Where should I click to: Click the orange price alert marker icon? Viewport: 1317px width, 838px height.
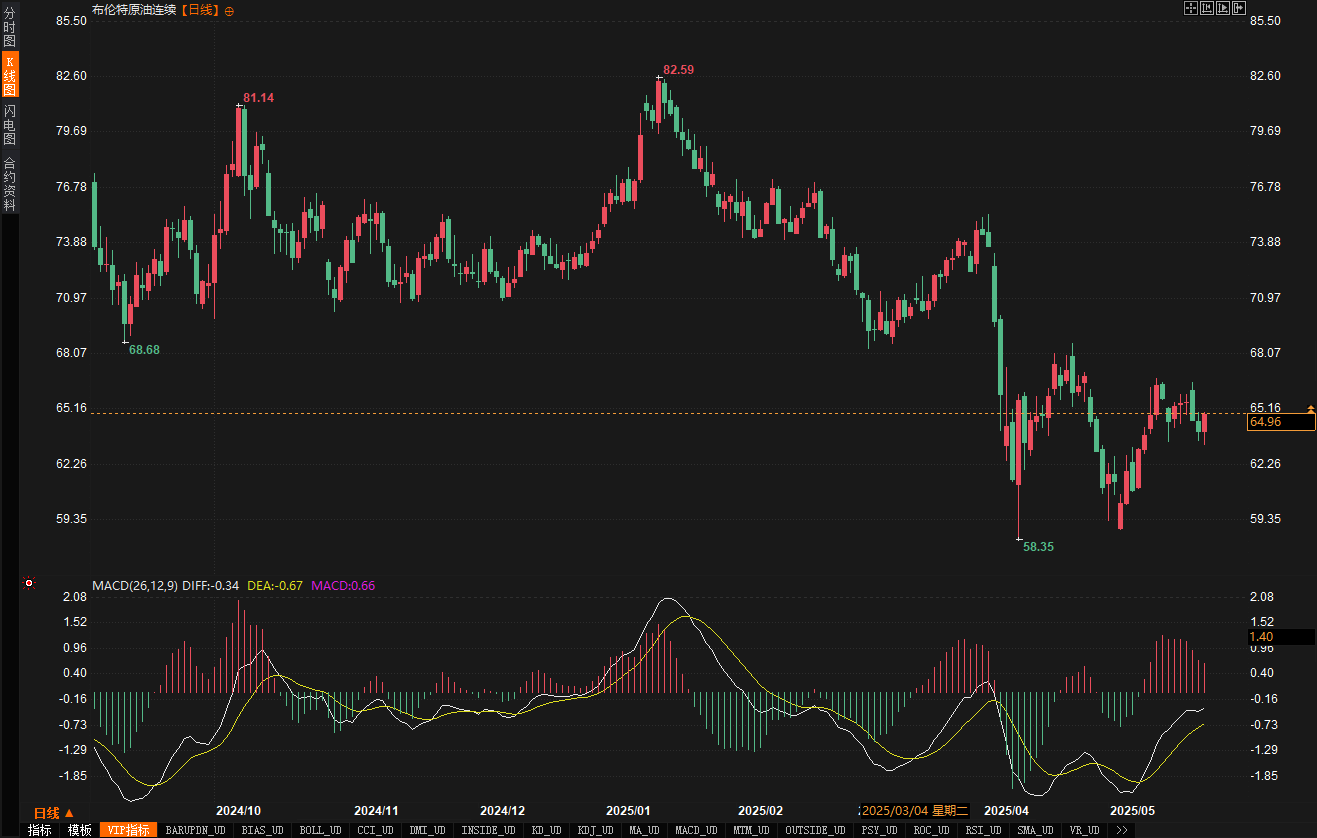tap(1310, 409)
